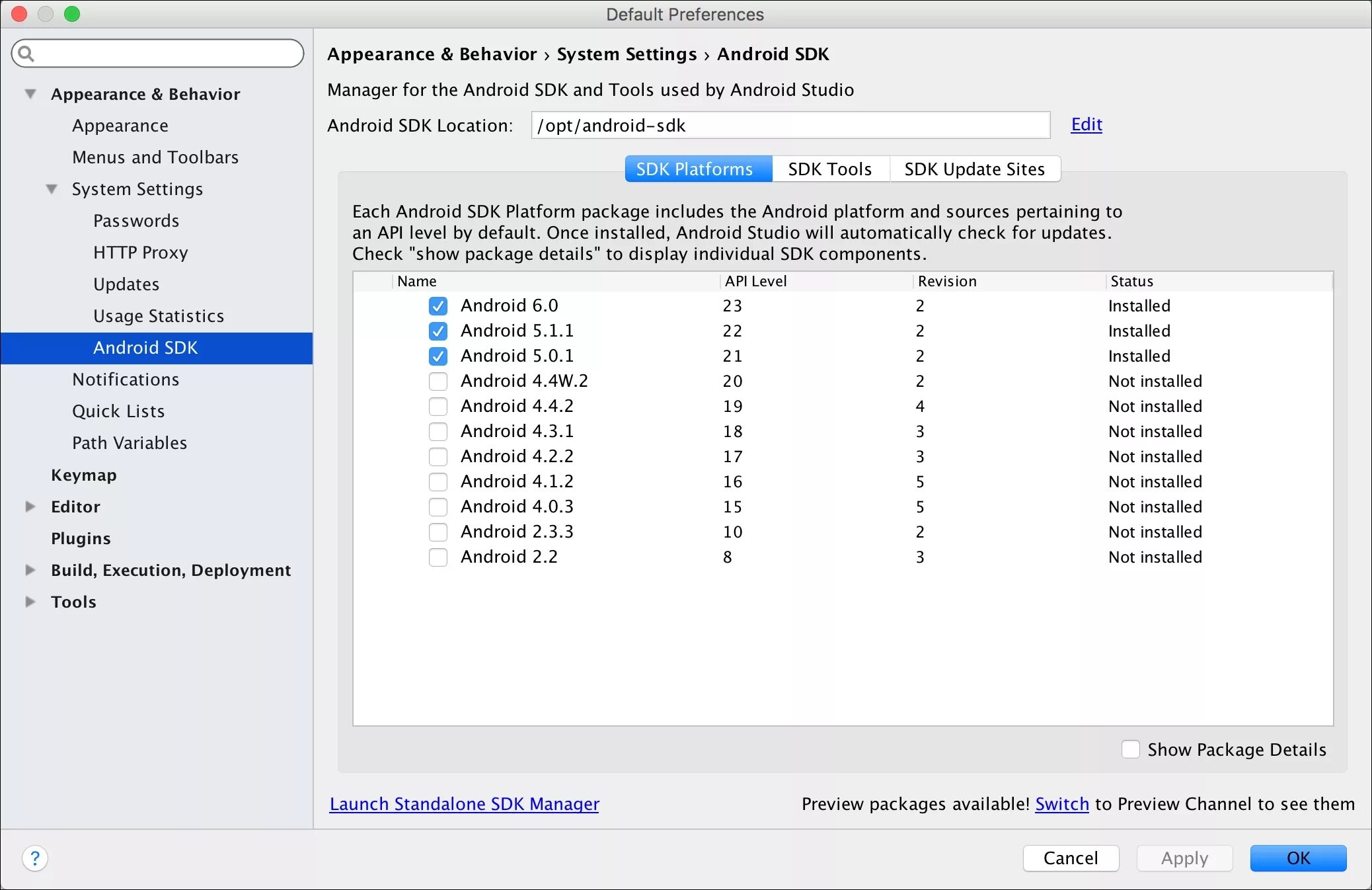Expand the Tools section
This screenshot has width=1372, height=890.
[30, 602]
